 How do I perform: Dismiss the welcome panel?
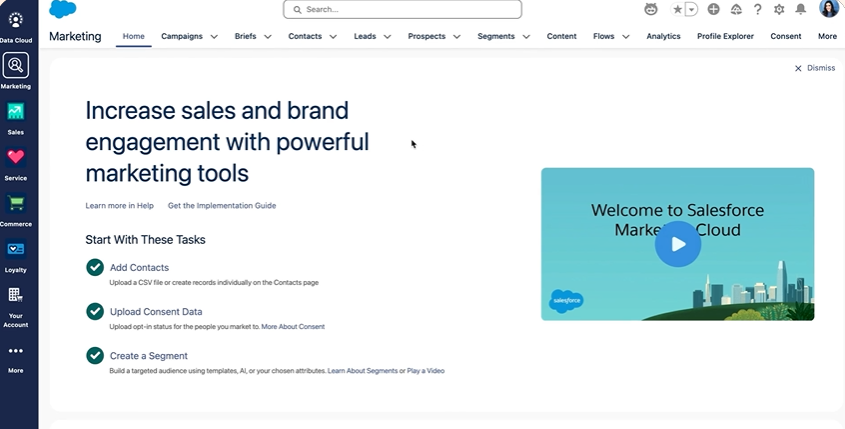click(x=814, y=68)
